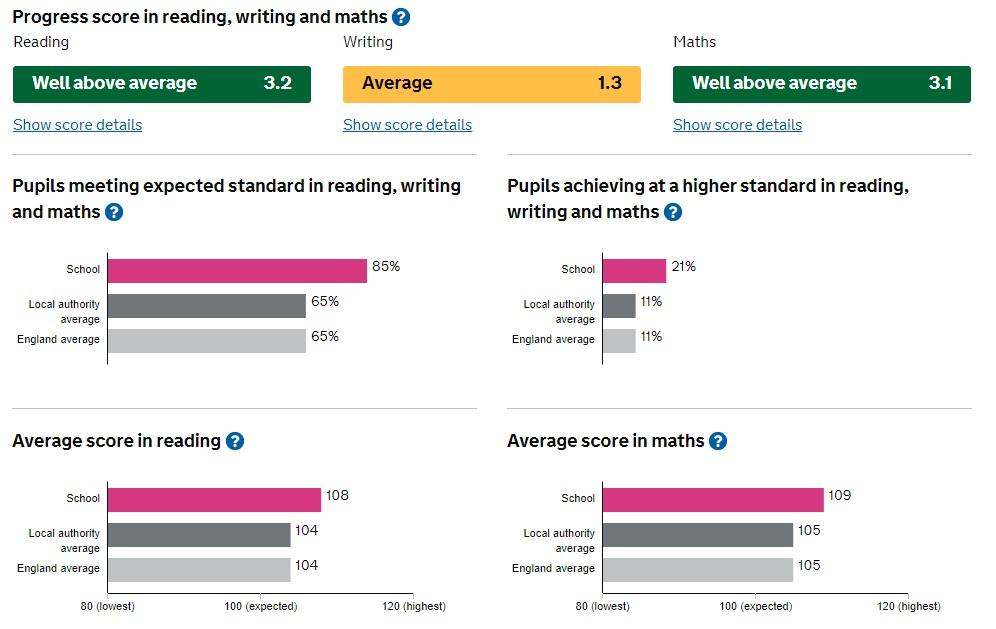Image resolution: width=996 pixels, height=629 pixels.
Task: Expand Show score details under Writing
Action: 407,125
